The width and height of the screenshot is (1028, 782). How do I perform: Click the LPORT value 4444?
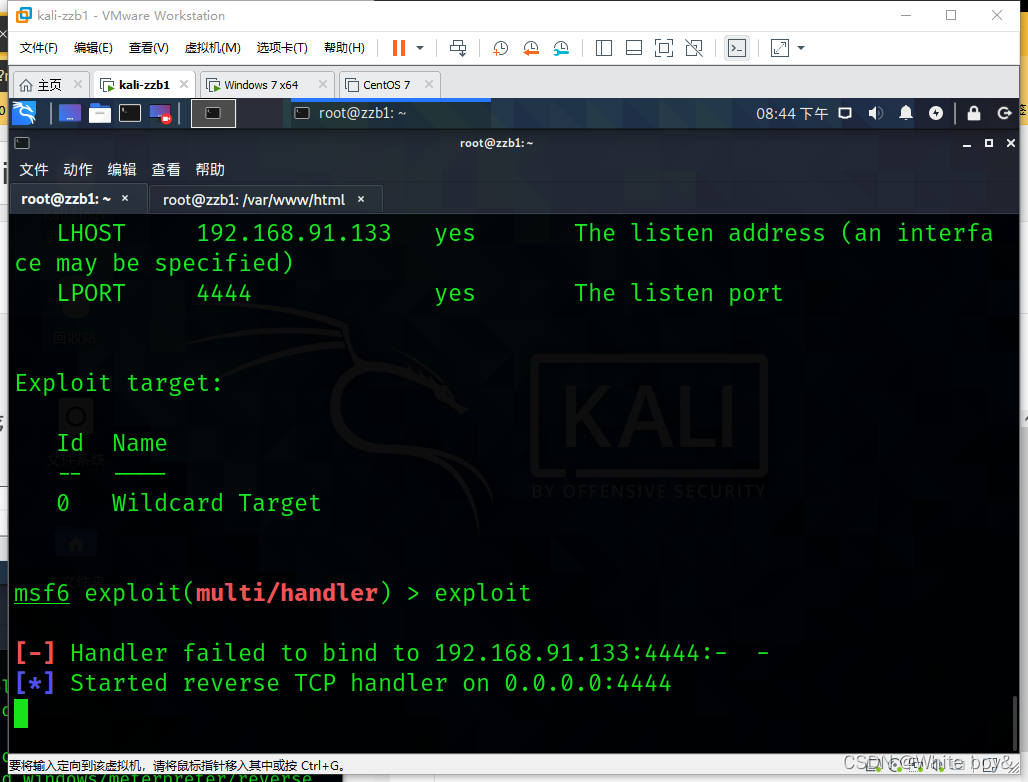pyautogui.click(x=224, y=293)
